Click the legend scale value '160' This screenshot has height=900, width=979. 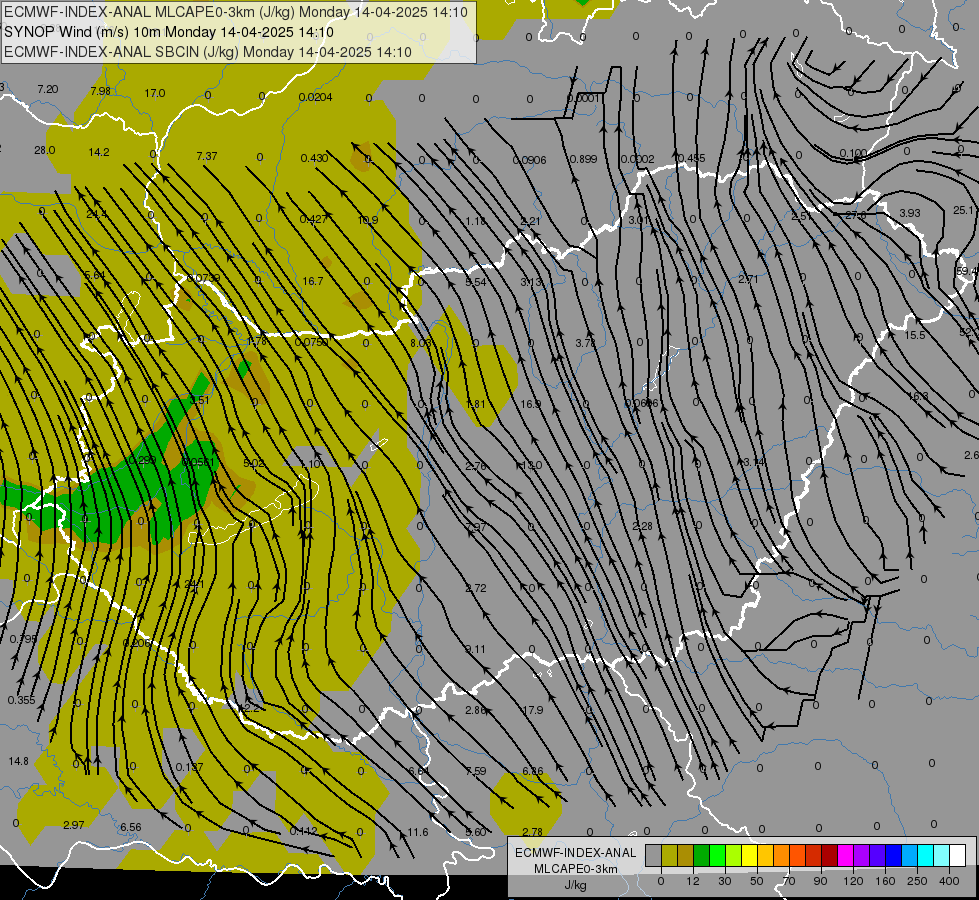click(x=885, y=881)
